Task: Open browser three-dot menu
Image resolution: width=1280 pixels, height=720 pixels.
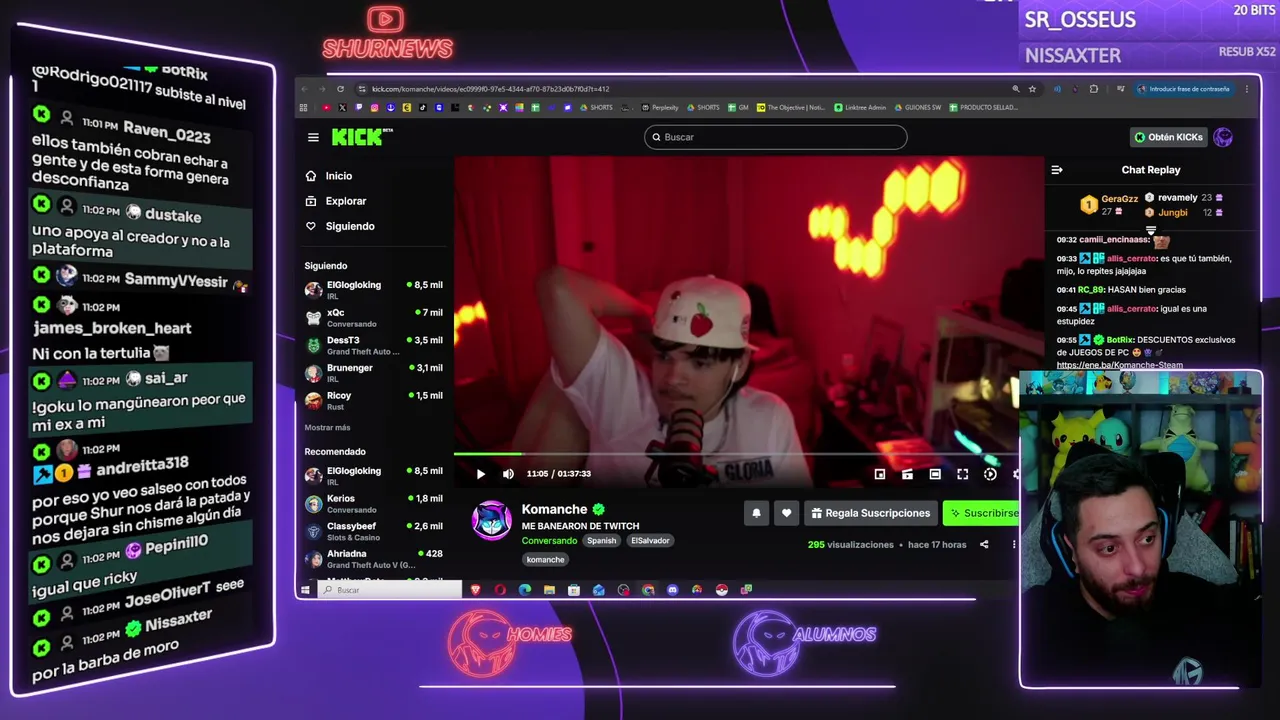Action: click(x=1247, y=89)
